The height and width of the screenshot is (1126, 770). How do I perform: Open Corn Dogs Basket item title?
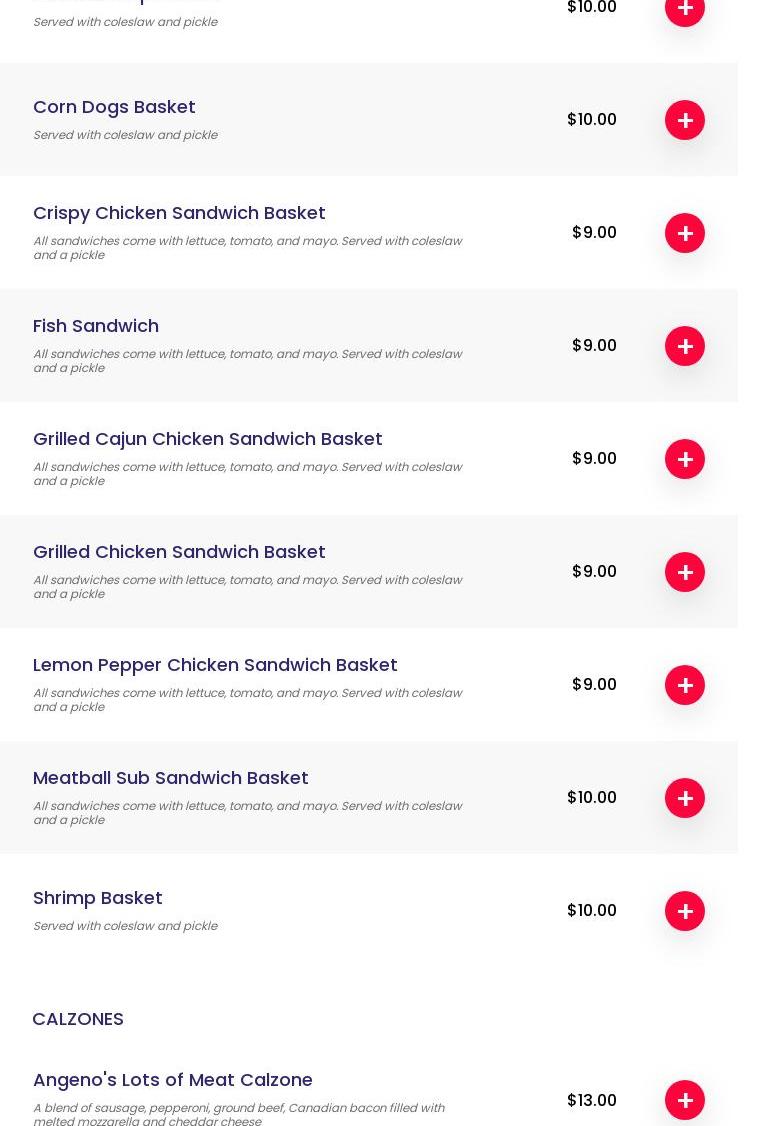pyautogui.click(x=114, y=107)
